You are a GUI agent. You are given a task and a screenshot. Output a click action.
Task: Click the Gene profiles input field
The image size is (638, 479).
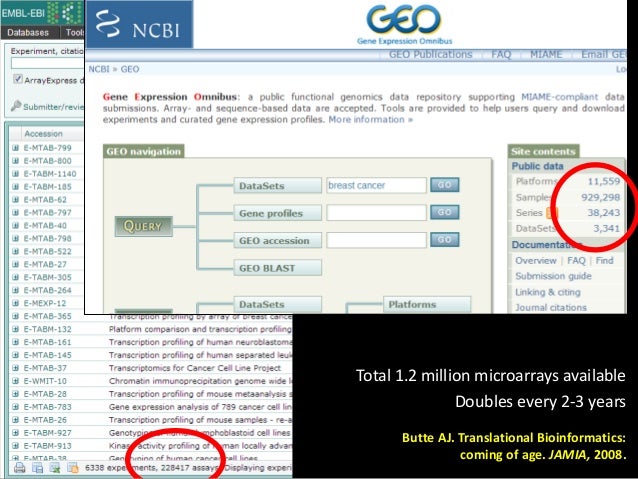pos(376,212)
